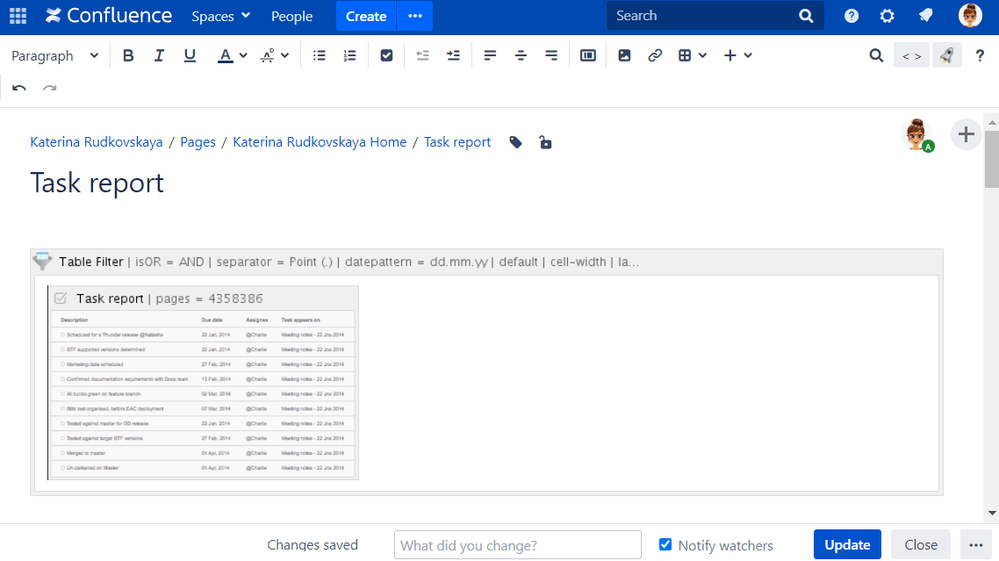Apply current text color button
999x561 pixels.
(x=225, y=56)
